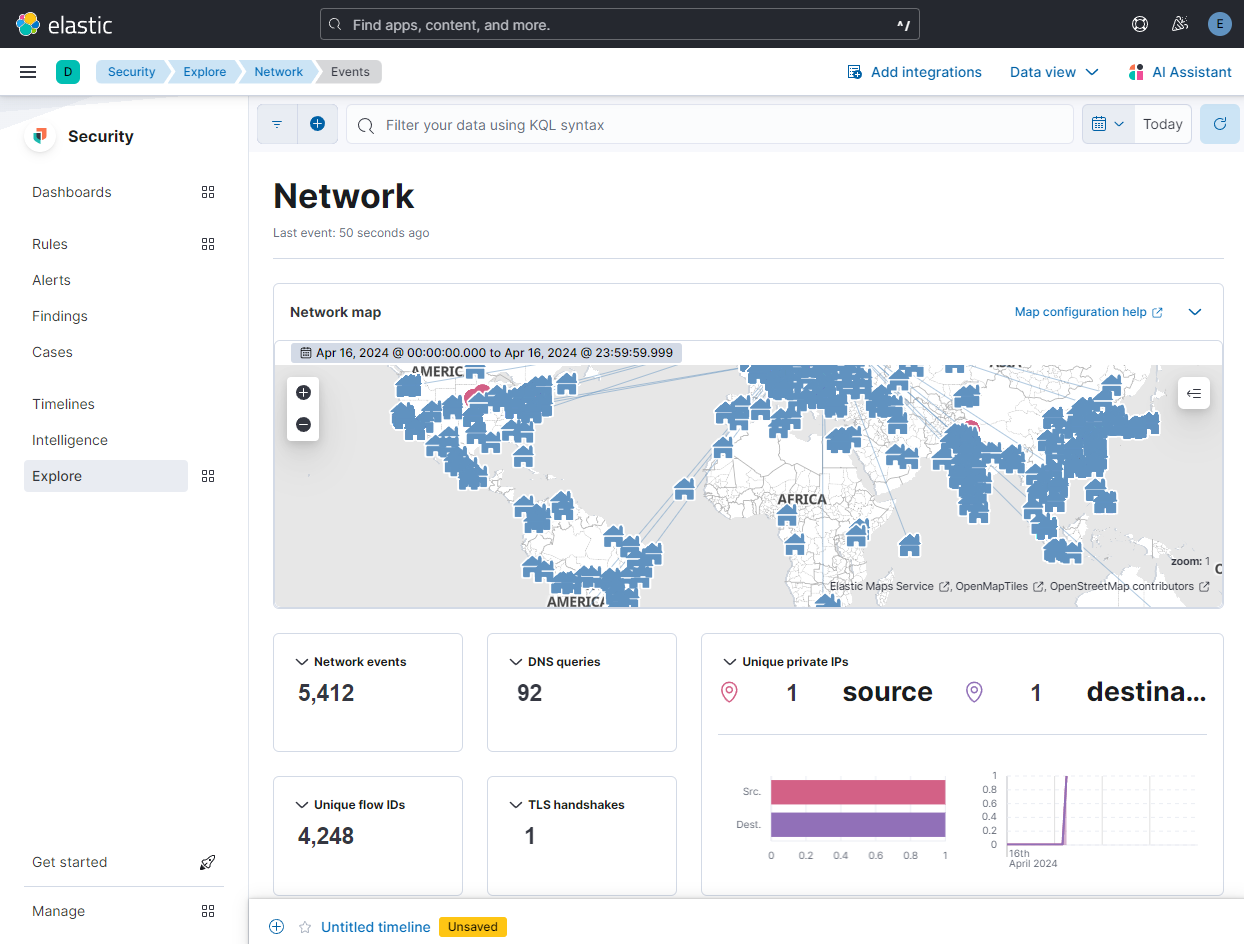Click the Elastic logo
The width and height of the screenshot is (1244, 944).
pos(64,24)
